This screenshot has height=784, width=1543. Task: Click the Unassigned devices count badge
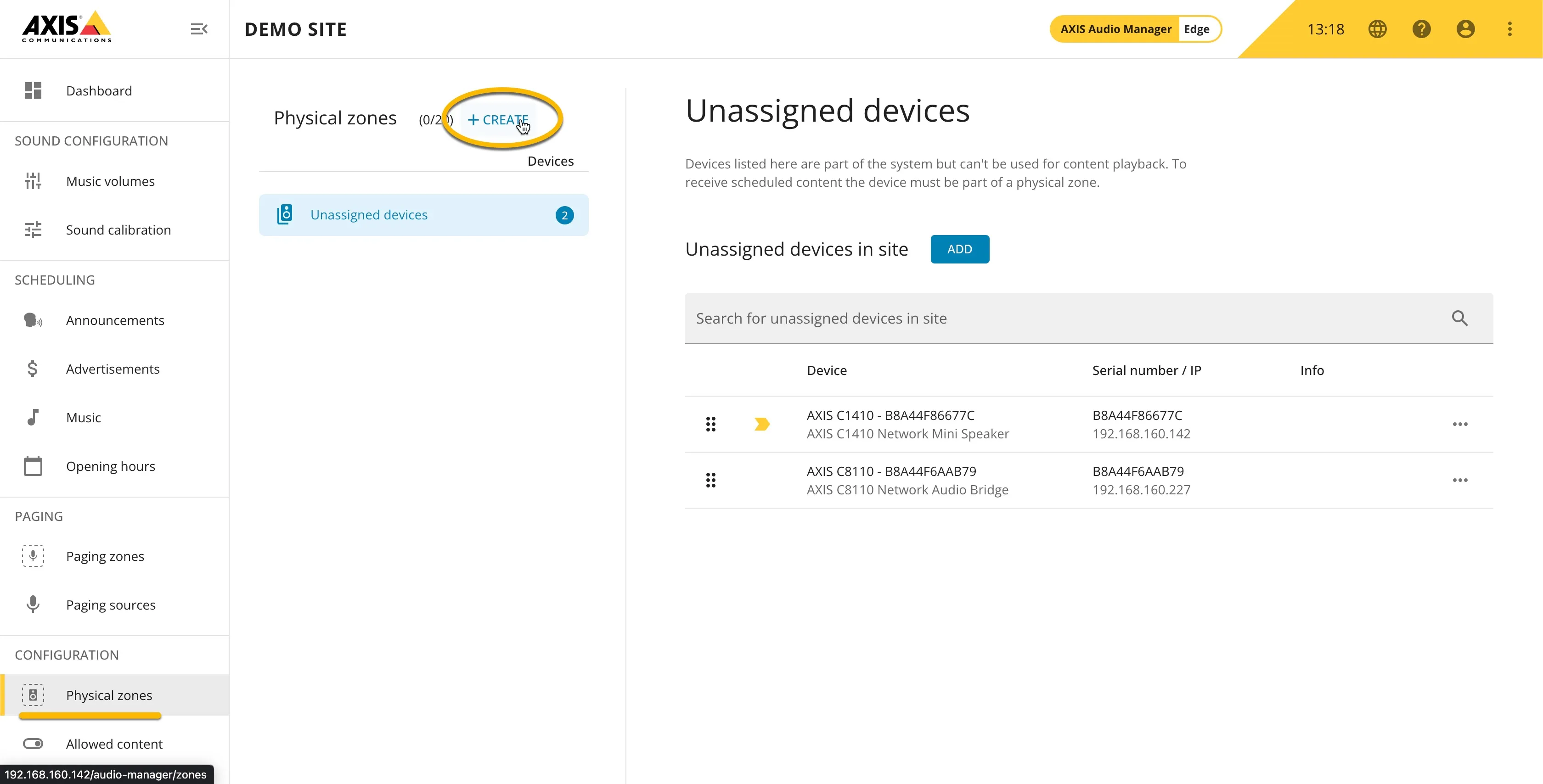(564, 215)
